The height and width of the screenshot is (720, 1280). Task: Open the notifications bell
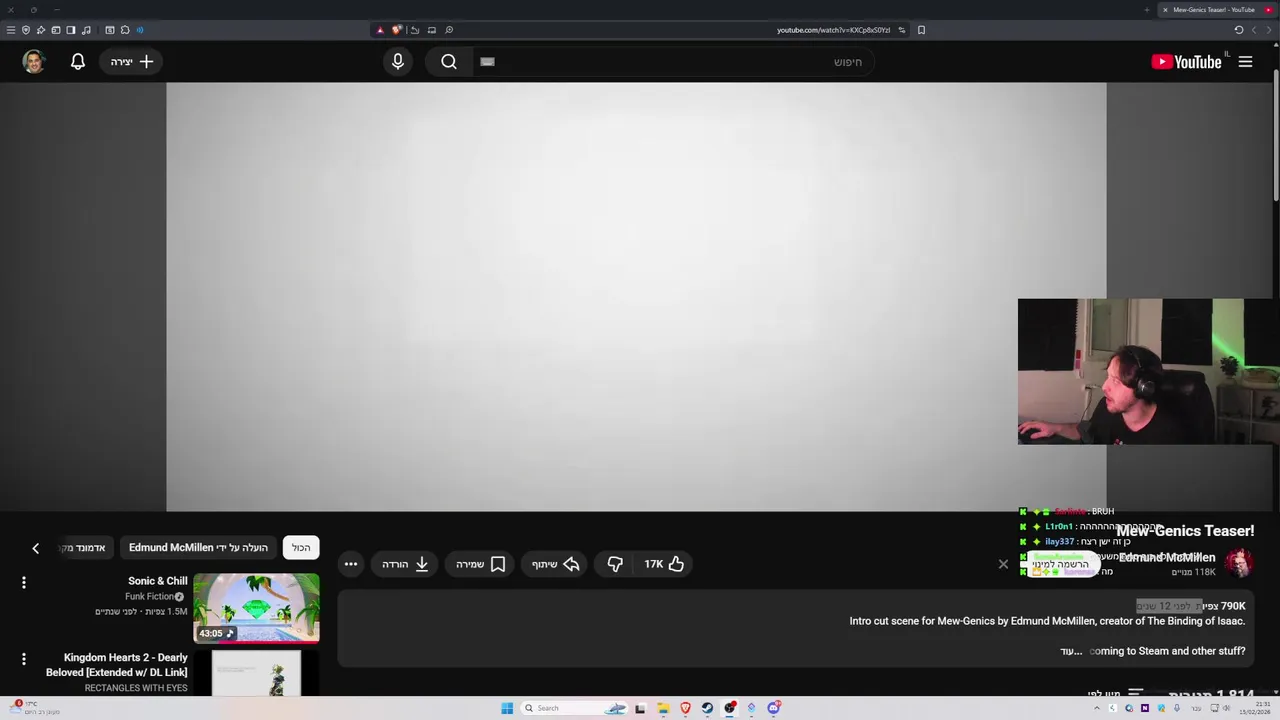pyautogui.click(x=78, y=62)
